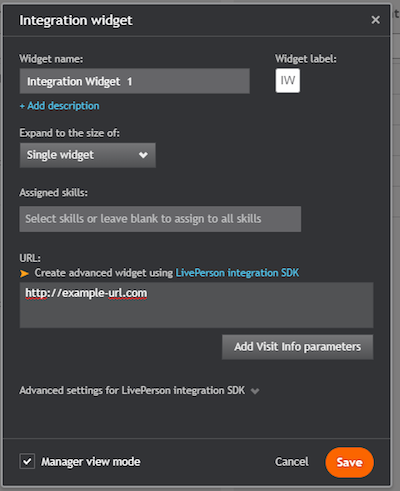Image resolution: width=400 pixels, height=491 pixels.
Task: Click the chevron next to Advanced settings
Action: (x=255, y=391)
